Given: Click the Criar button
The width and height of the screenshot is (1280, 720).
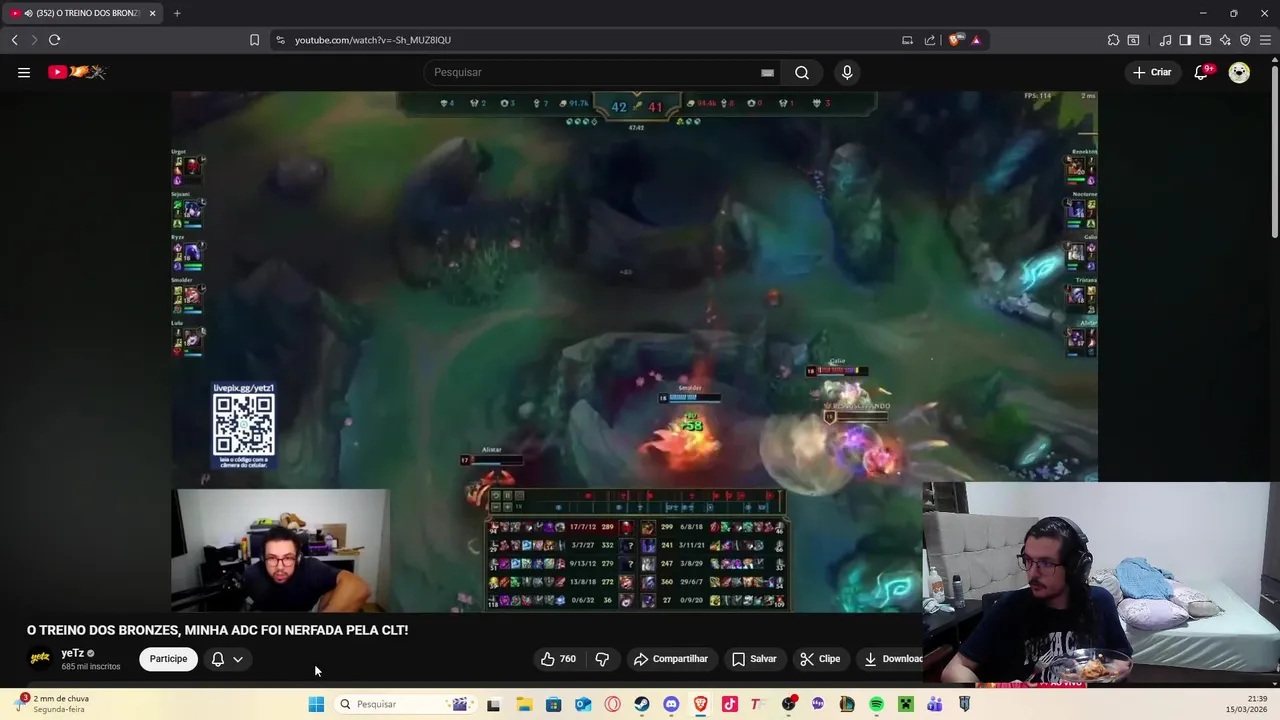Looking at the screenshot, I should tap(1152, 72).
